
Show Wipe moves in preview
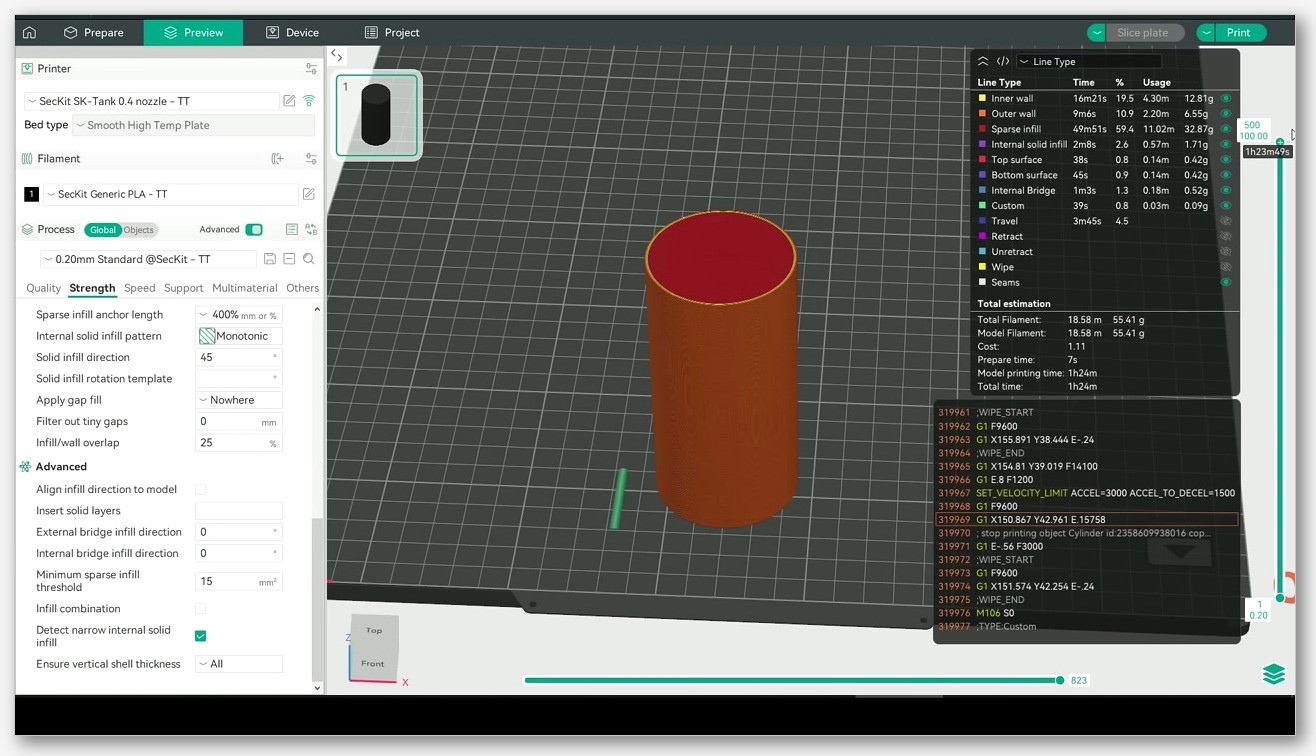(1225, 267)
